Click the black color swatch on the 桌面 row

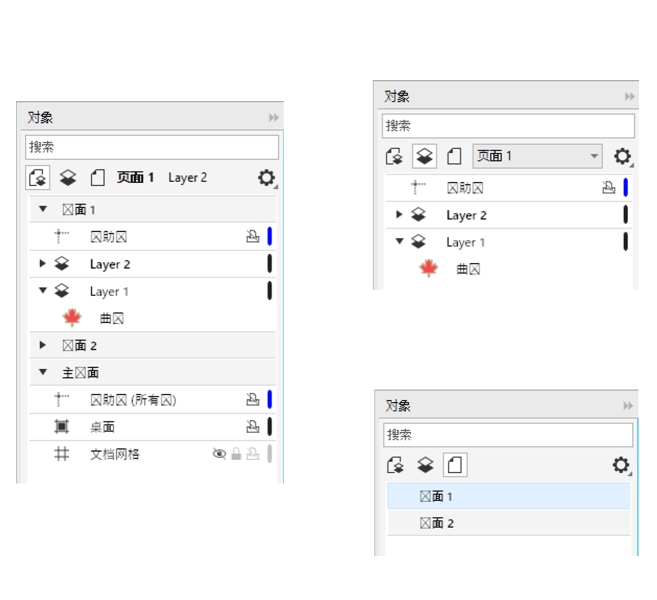[x=270, y=427]
